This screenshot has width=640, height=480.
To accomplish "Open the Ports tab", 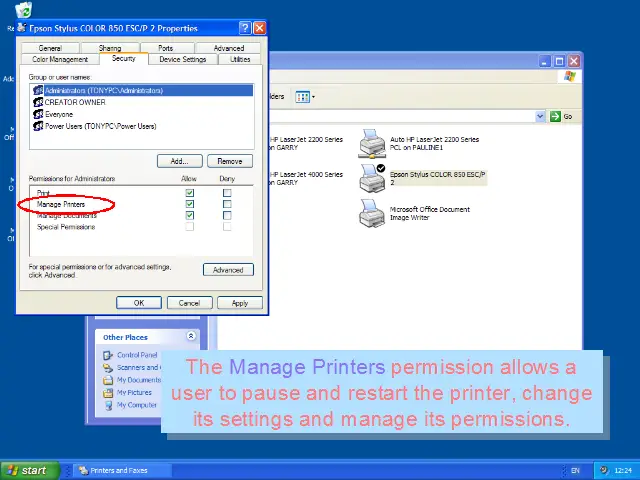I will pos(166,48).
